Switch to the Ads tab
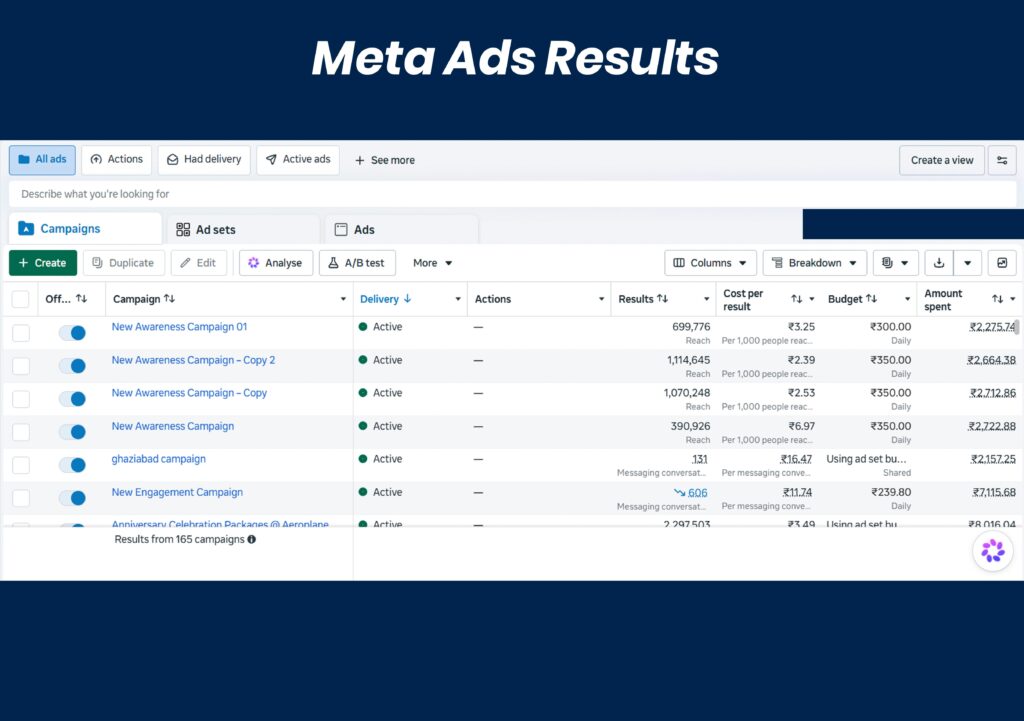The width and height of the screenshot is (1024, 721). coord(402,229)
